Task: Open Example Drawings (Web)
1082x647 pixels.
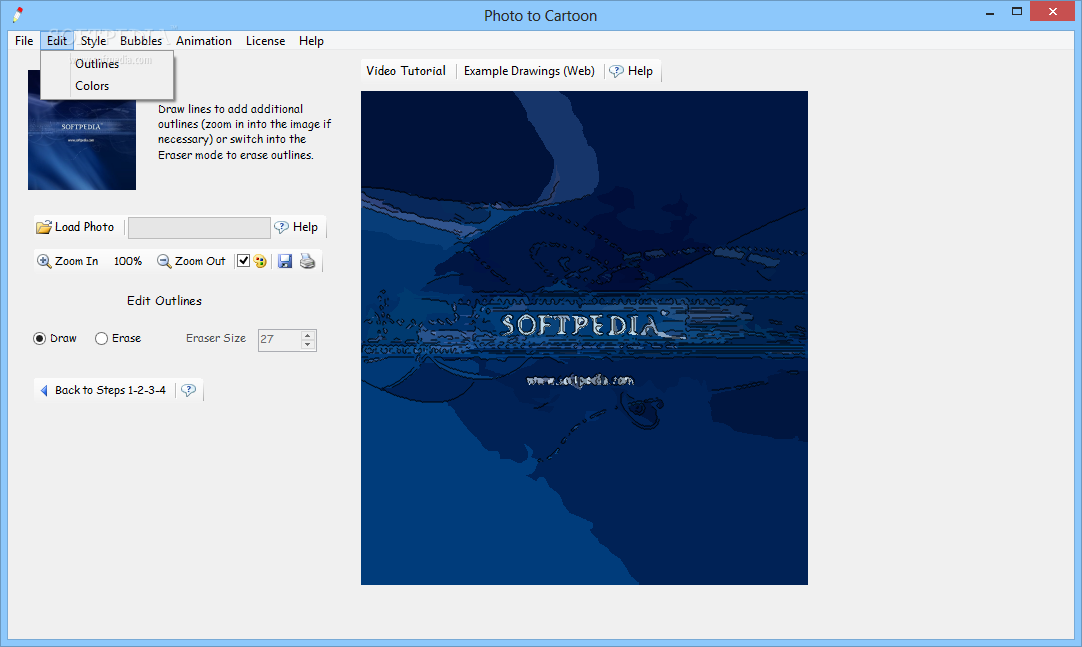Action: click(529, 71)
